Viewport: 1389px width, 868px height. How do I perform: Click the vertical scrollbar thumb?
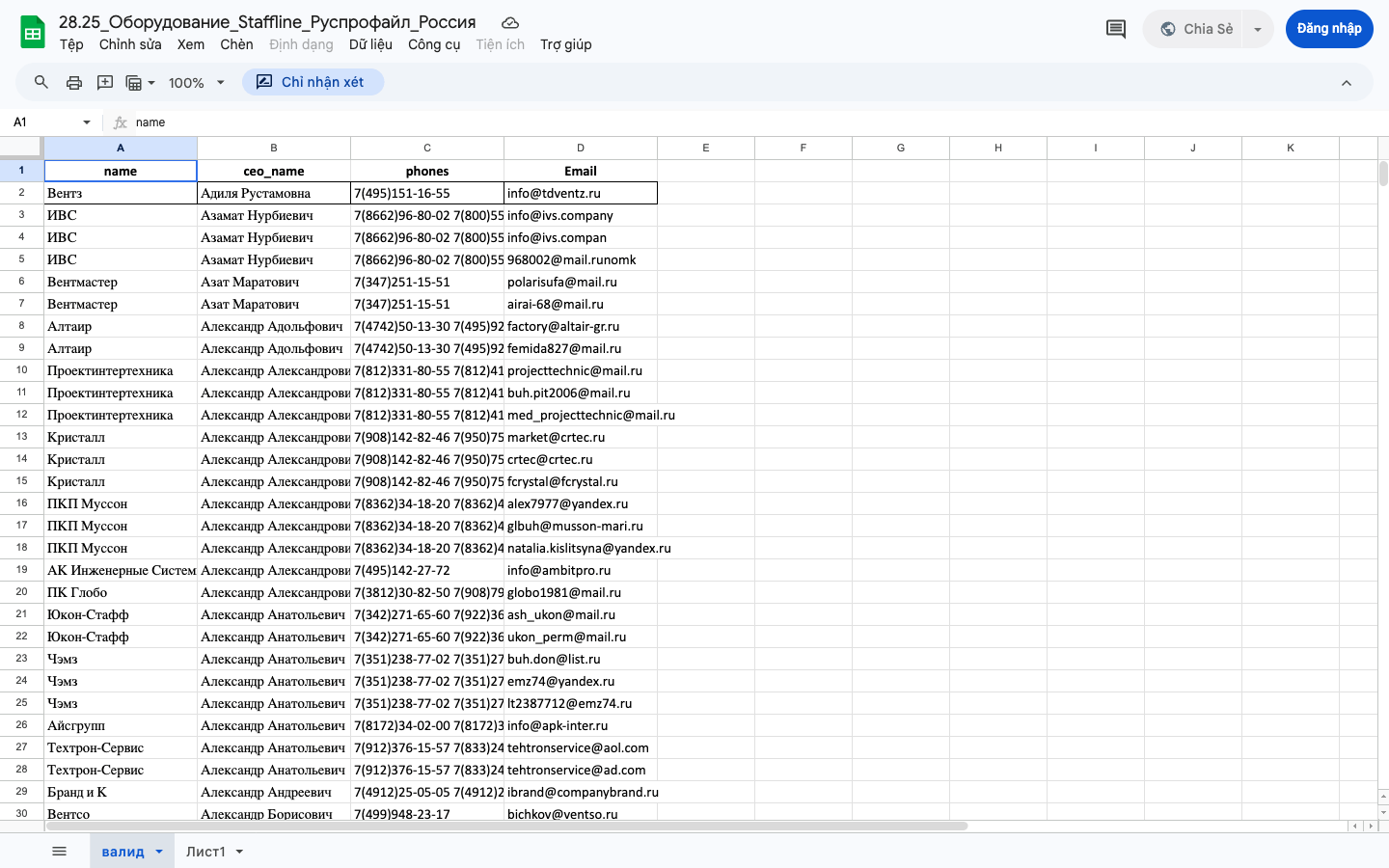click(1383, 174)
